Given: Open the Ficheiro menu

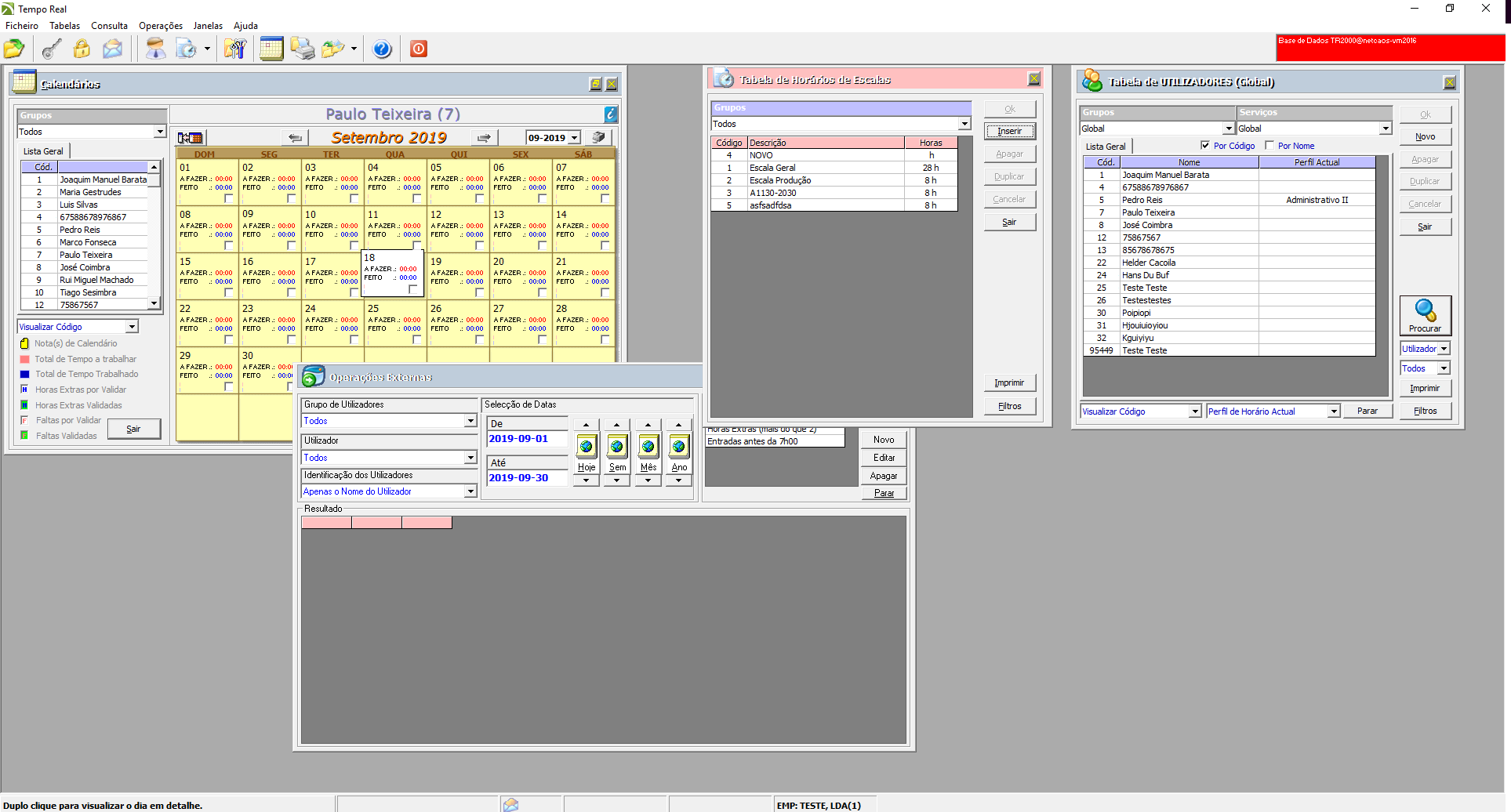Looking at the screenshot, I should 22,26.
